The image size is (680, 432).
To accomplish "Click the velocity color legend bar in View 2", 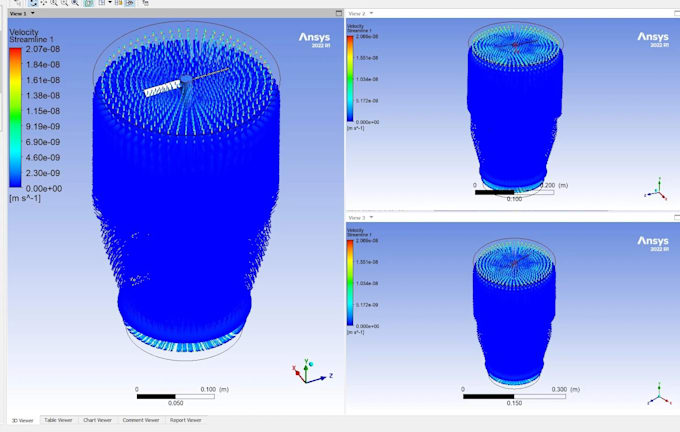I will 350,79.
